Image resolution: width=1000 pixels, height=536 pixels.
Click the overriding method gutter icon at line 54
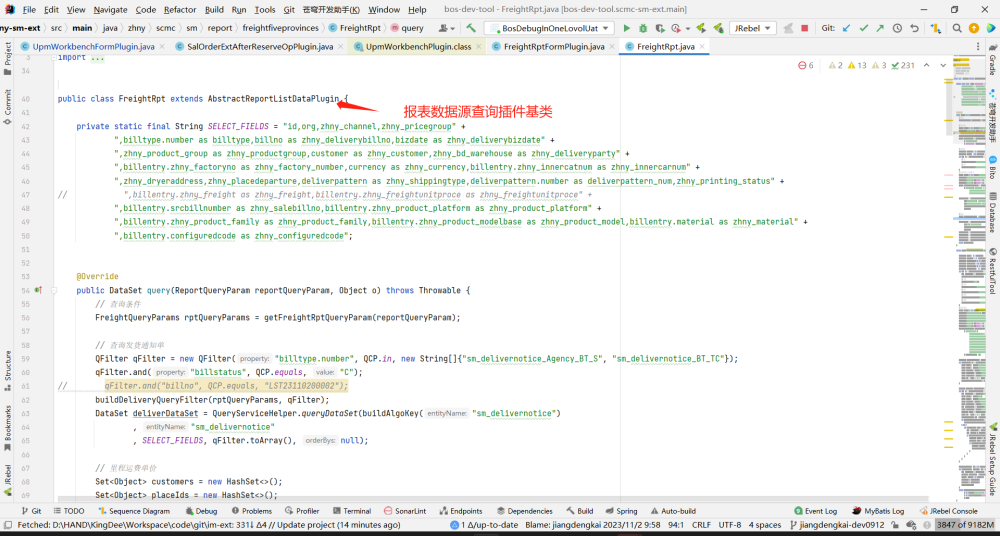pos(38,290)
